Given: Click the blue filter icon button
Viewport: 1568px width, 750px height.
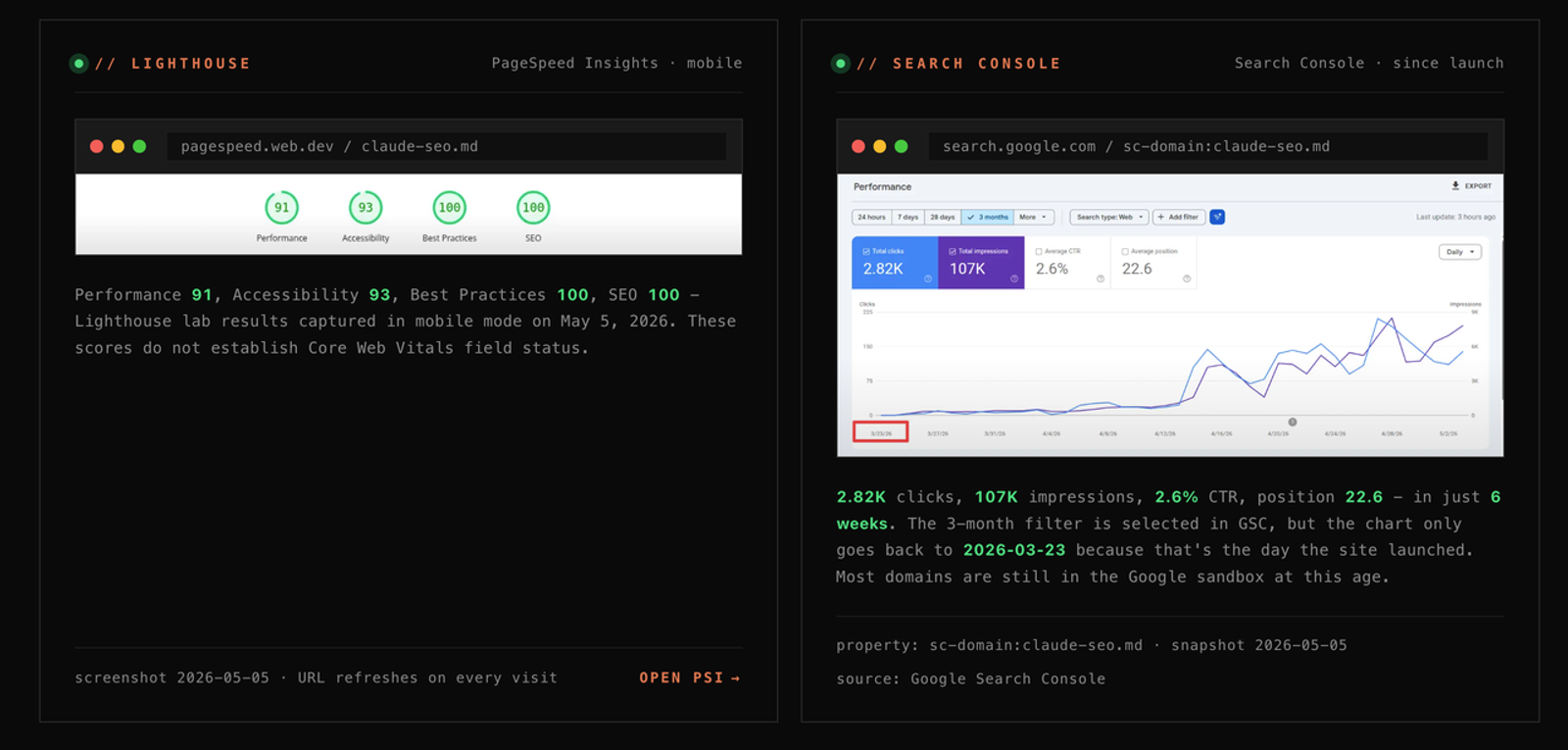Looking at the screenshot, I should coord(1217,217).
